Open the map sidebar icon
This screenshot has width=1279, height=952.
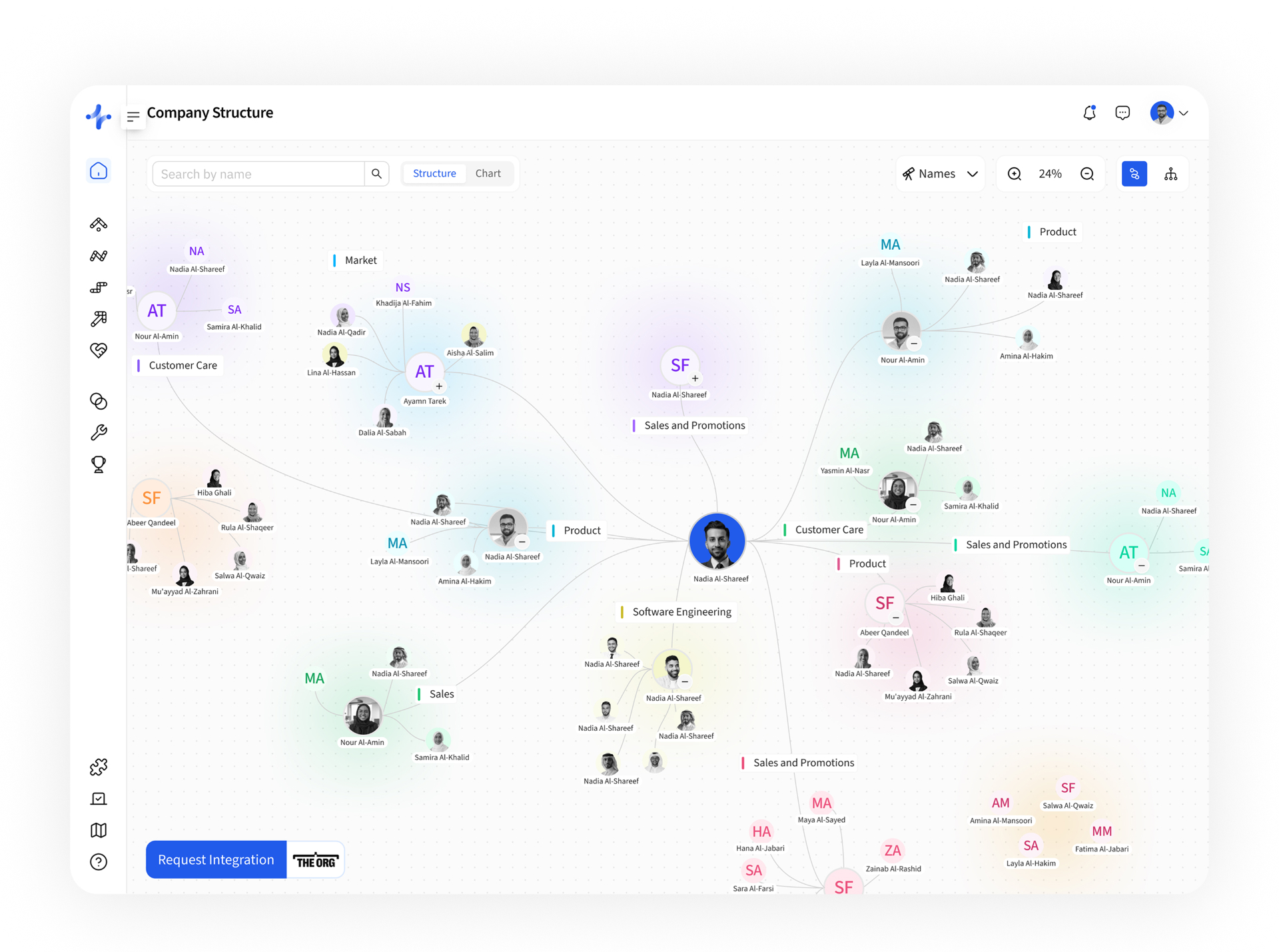point(99,830)
